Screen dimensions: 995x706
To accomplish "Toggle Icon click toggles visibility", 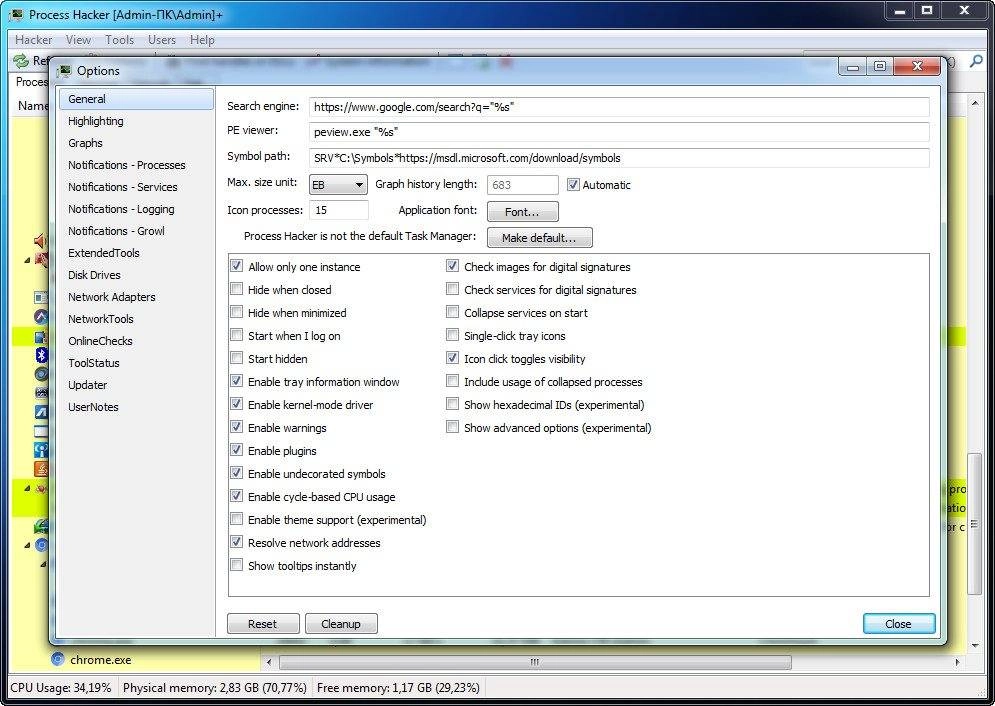I will [x=452, y=358].
